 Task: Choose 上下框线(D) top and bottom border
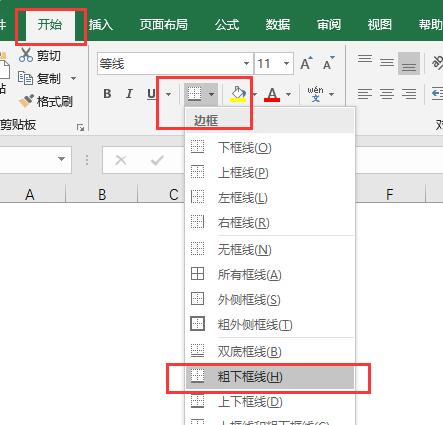(270, 402)
